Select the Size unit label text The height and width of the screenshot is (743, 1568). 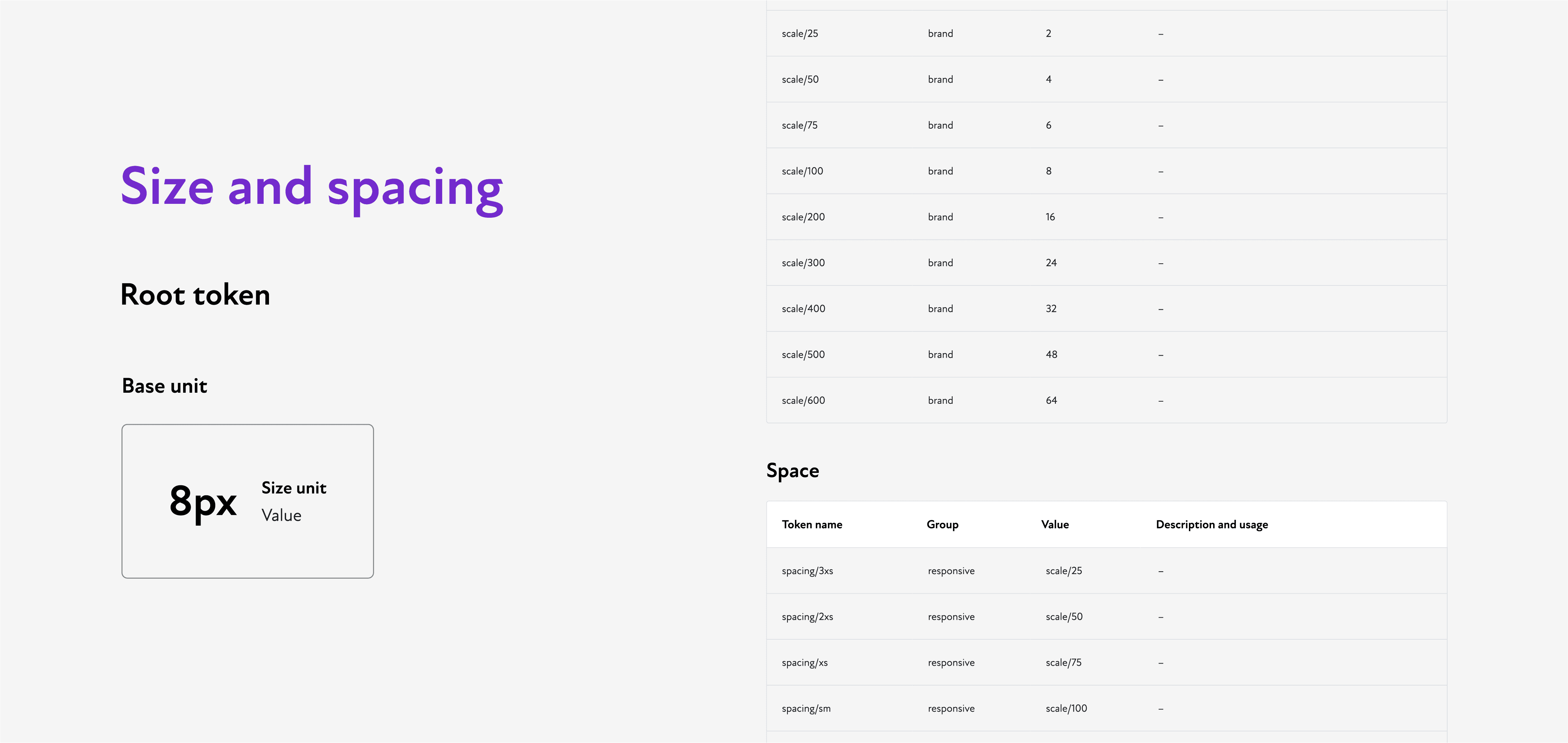click(x=293, y=488)
